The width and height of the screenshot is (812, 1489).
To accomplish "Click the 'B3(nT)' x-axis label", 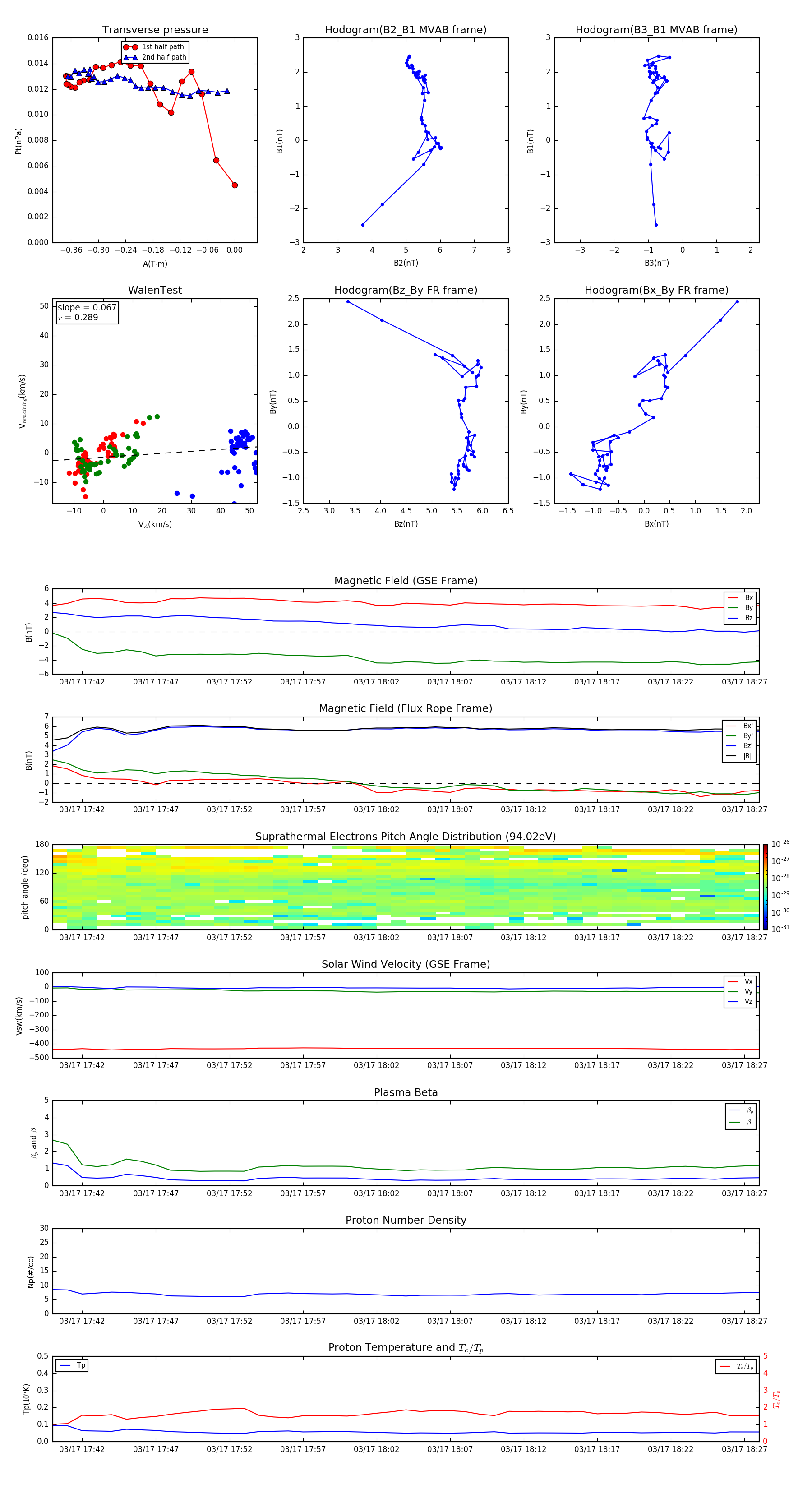I will tap(656, 263).
